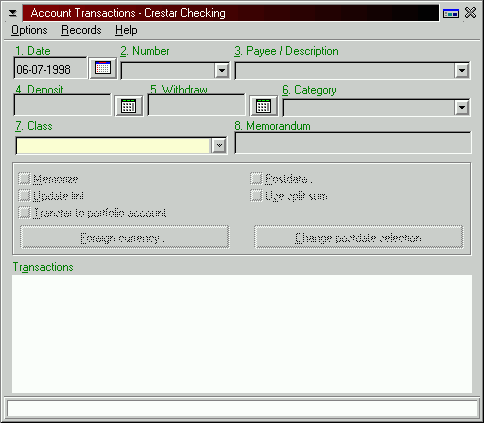This screenshot has width=484, height=423.
Task: Close the Account Transactions window
Action: pyautogui.click(x=470, y=13)
